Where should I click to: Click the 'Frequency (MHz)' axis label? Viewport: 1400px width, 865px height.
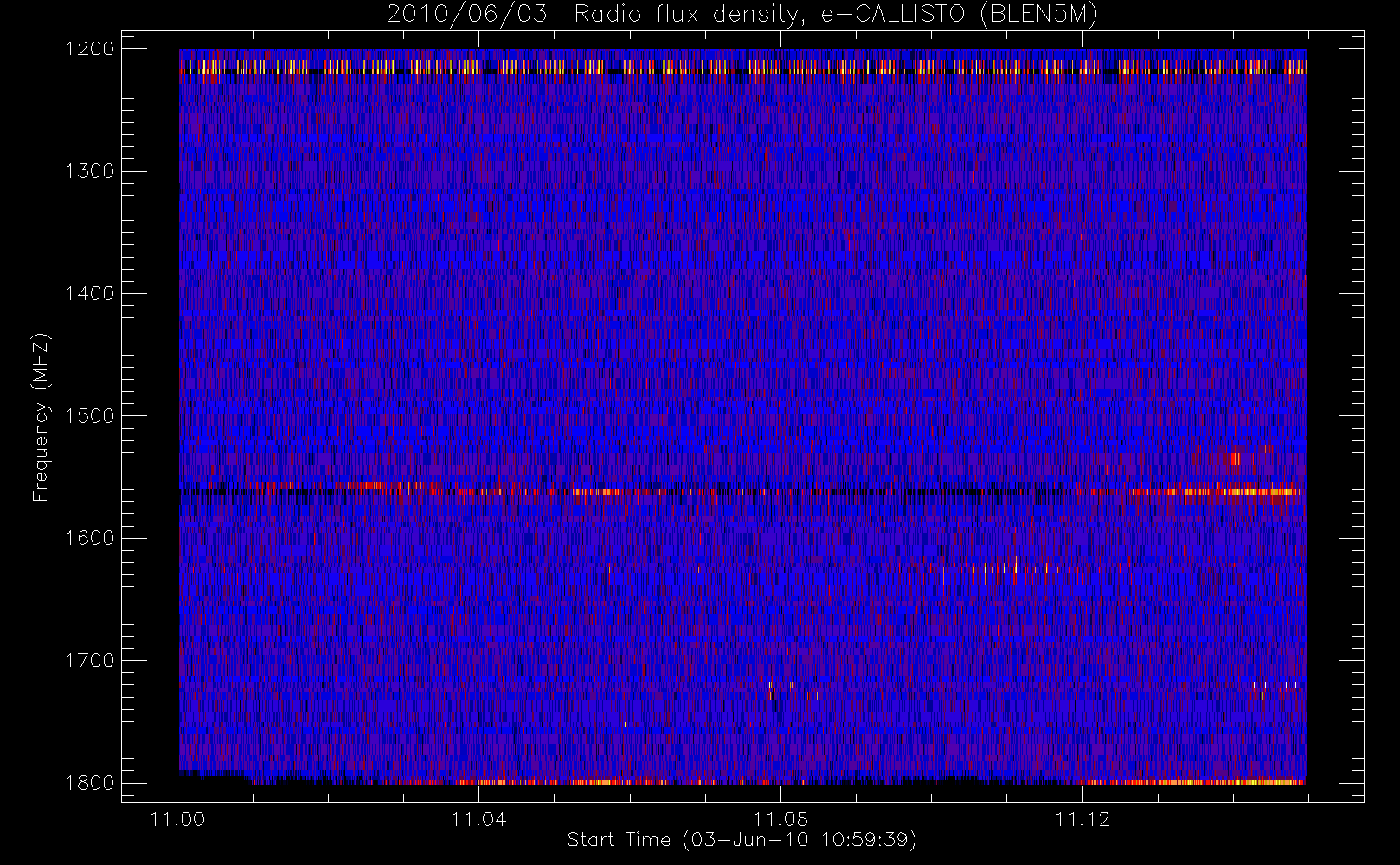[40, 417]
